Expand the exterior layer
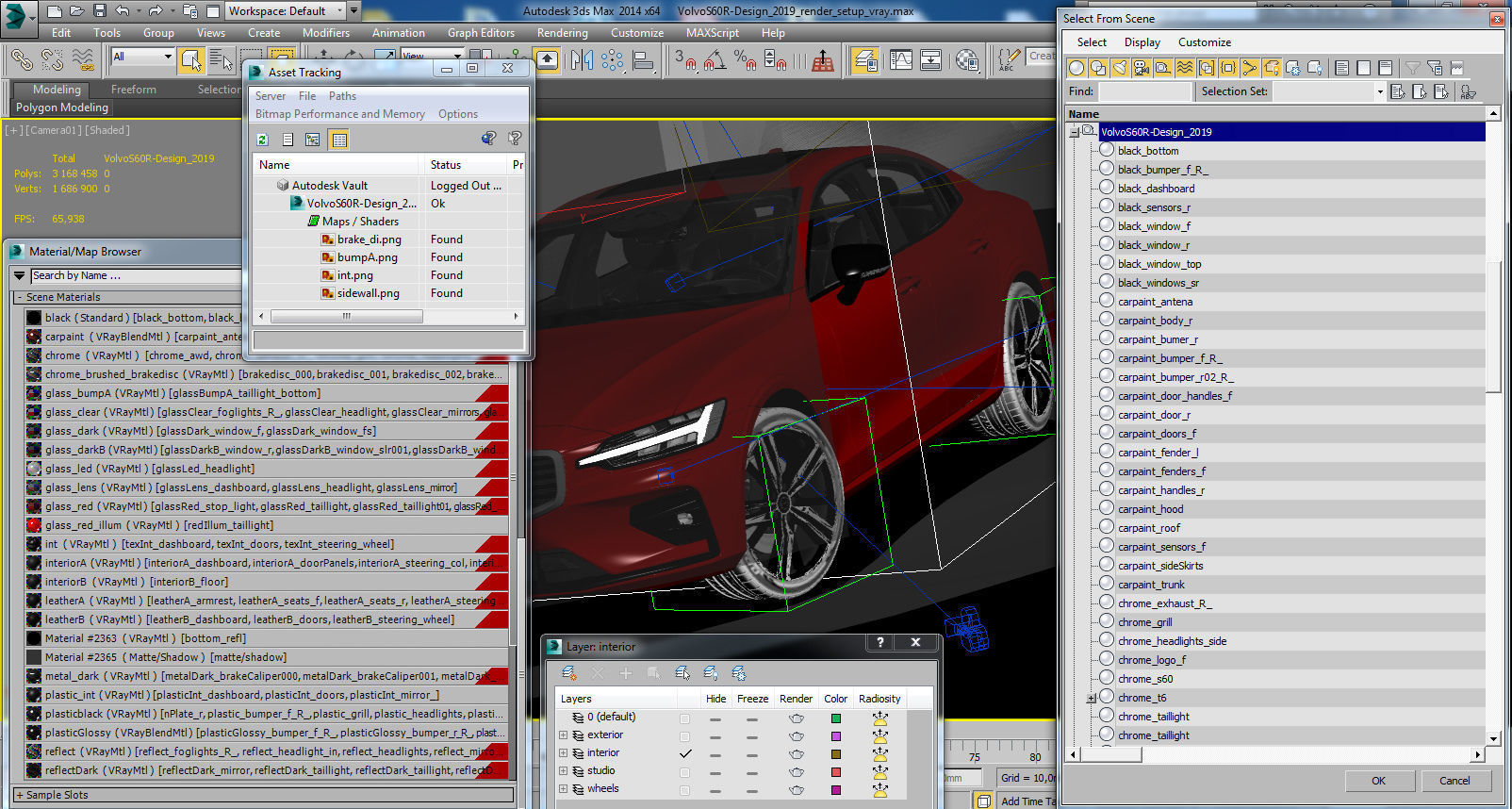1512x809 pixels. (564, 735)
